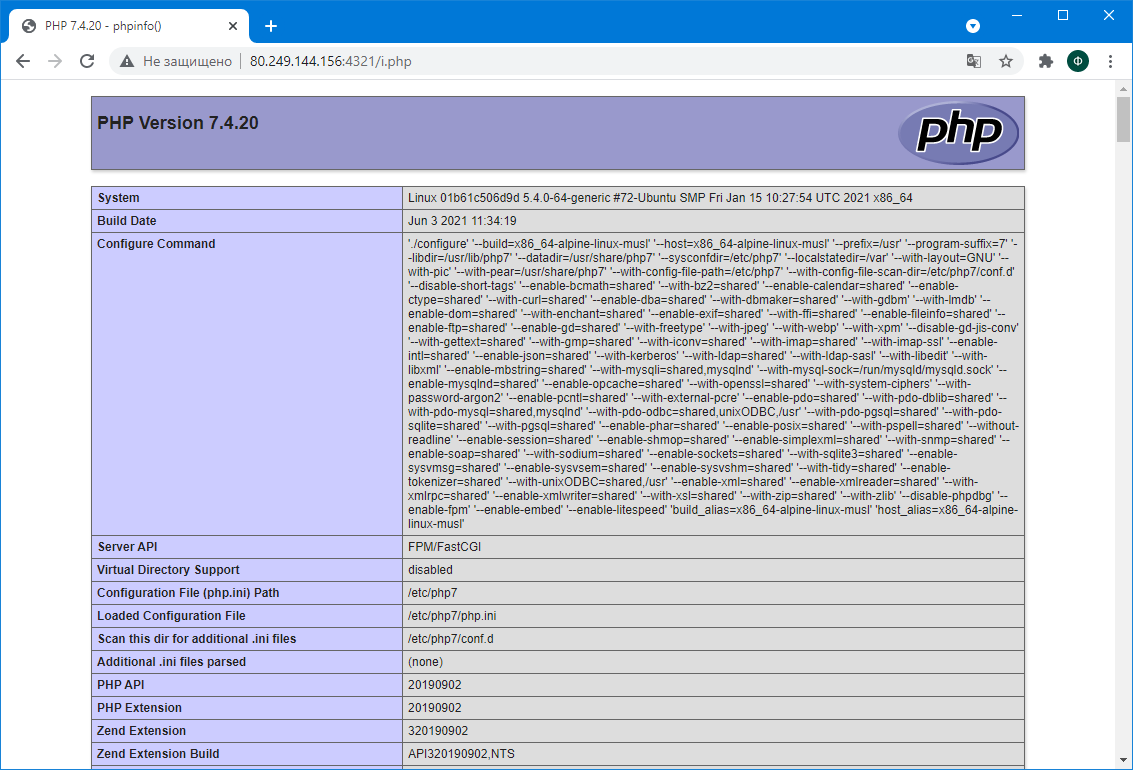Click the '(none)' value
The height and width of the screenshot is (770, 1133).
426,662
